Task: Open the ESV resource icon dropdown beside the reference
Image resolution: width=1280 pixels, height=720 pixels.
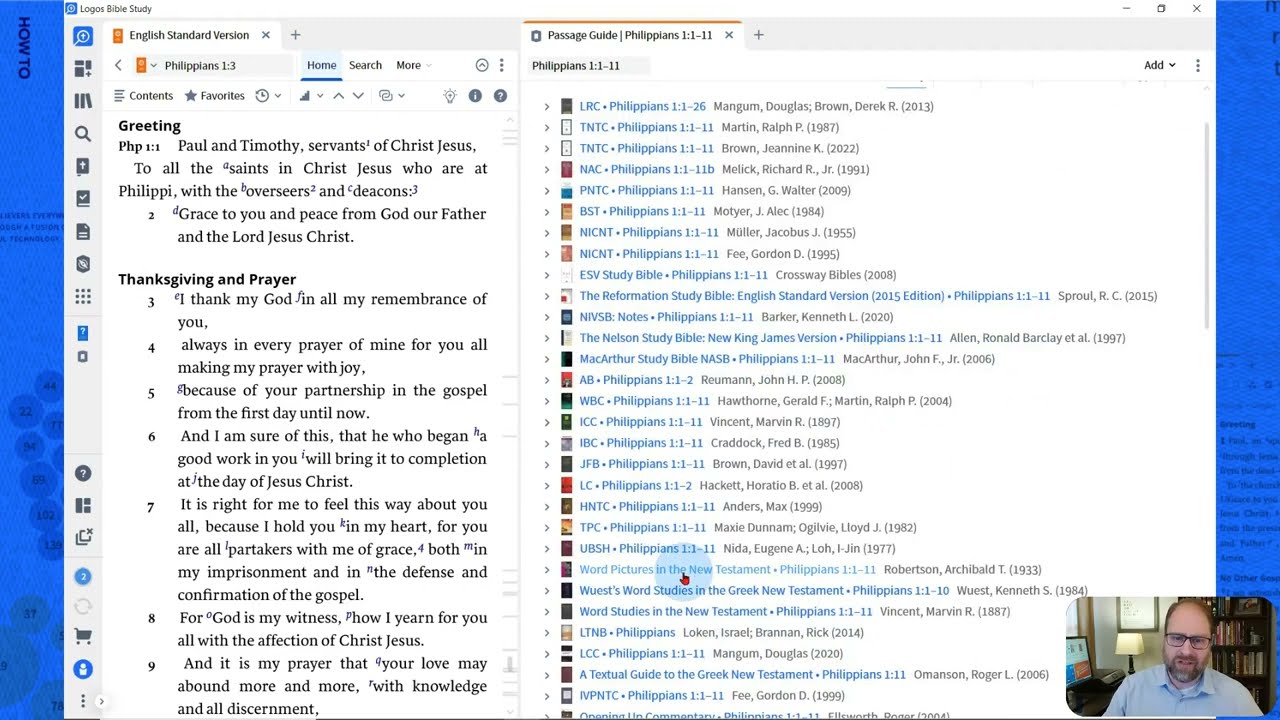Action: tap(147, 65)
